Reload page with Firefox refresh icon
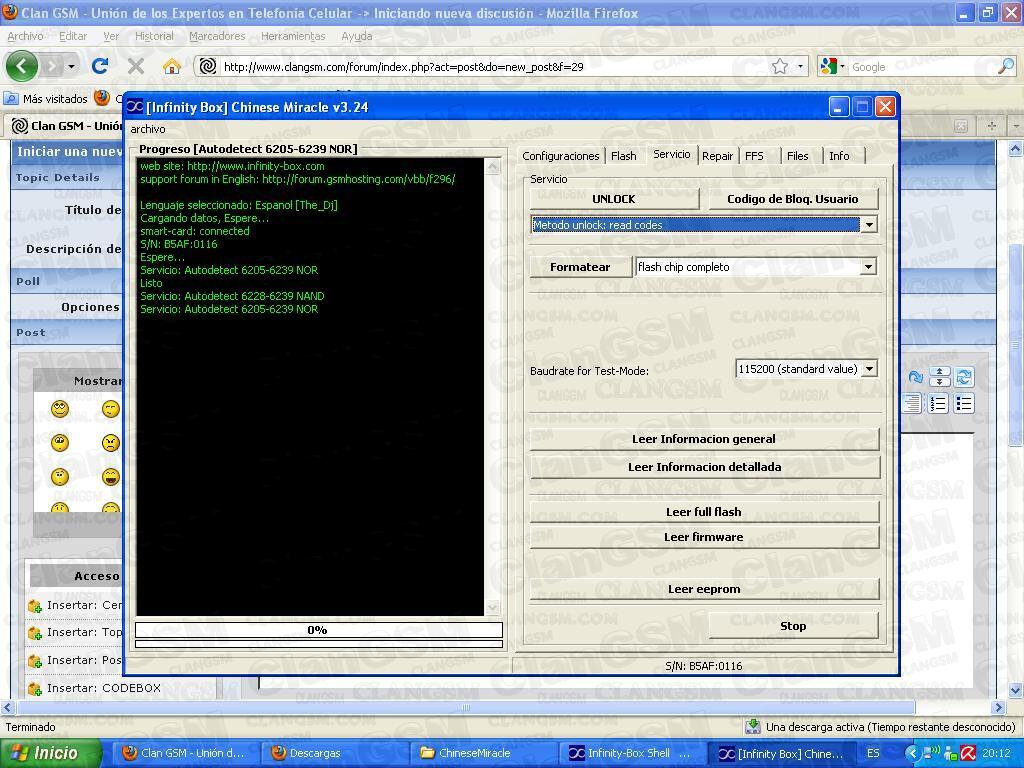Viewport: 1024px width, 768px height. pyautogui.click(x=100, y=66)
